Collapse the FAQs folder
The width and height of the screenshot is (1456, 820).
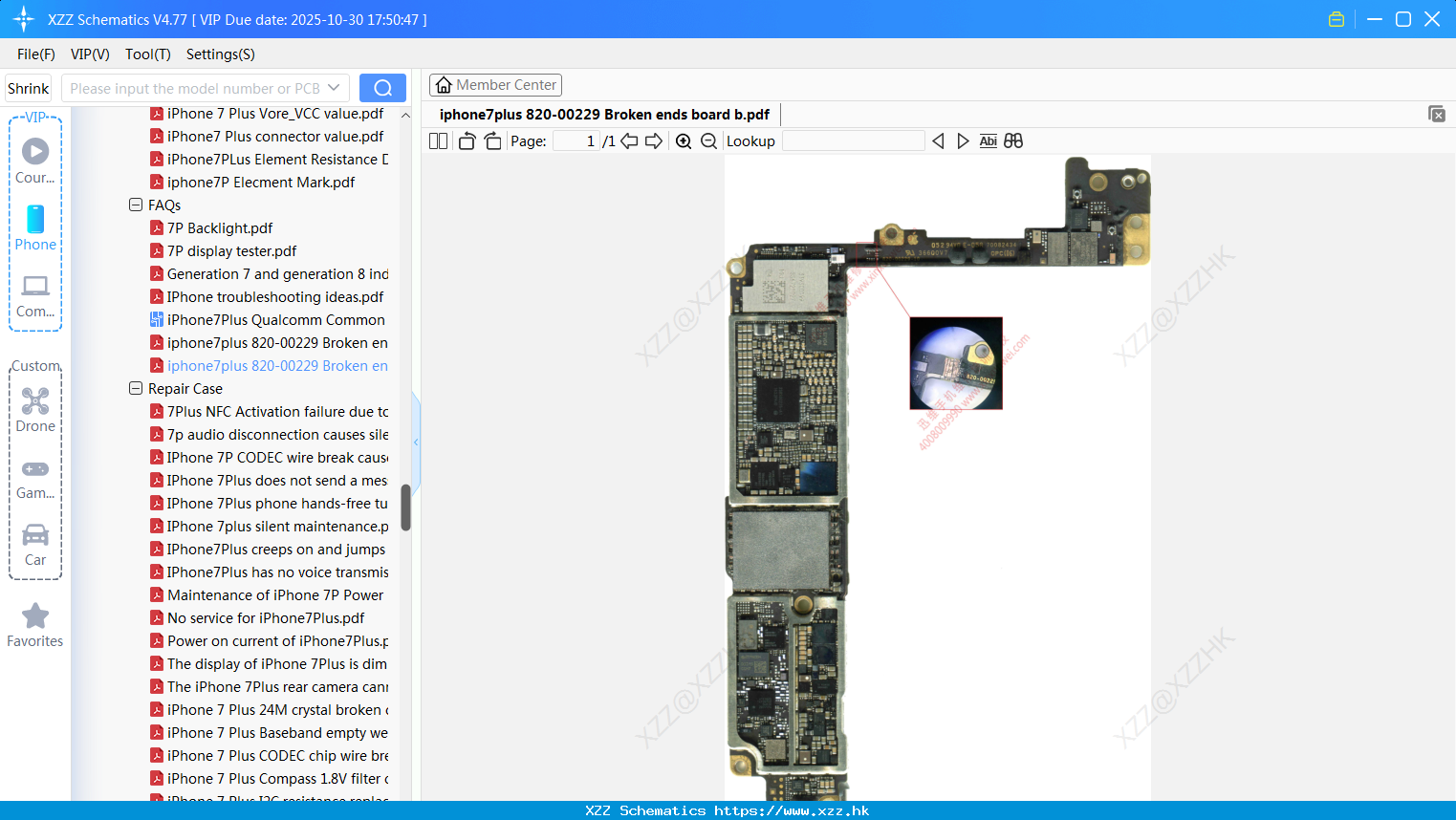(x=136, y=205)
